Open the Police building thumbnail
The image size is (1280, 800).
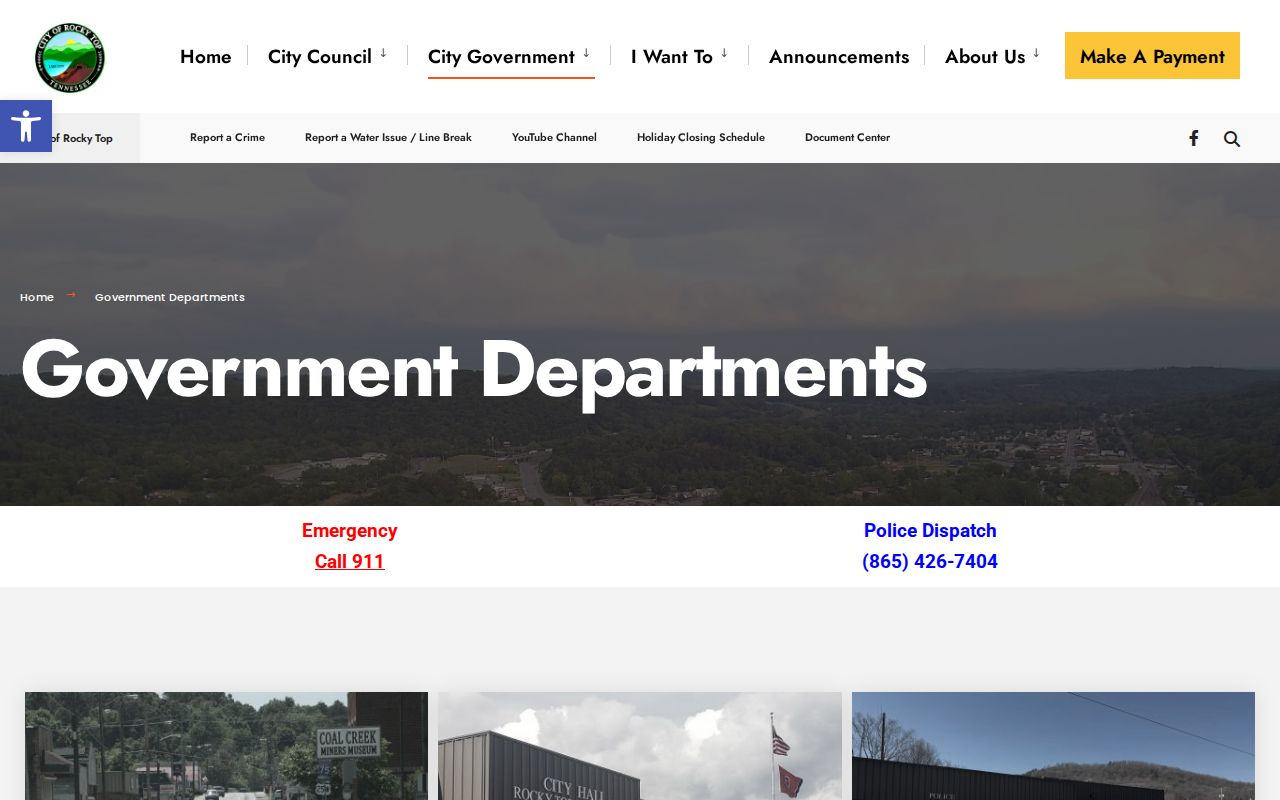pos(1053,746)
